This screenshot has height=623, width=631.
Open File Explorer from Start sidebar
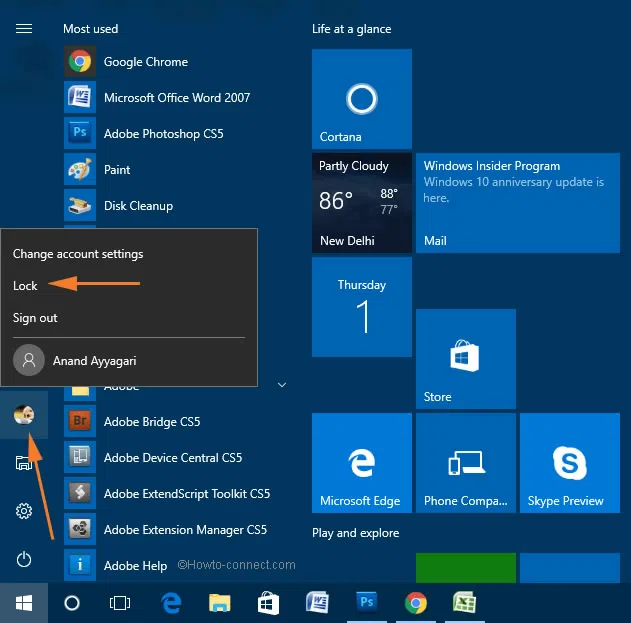tap(24, 463)
